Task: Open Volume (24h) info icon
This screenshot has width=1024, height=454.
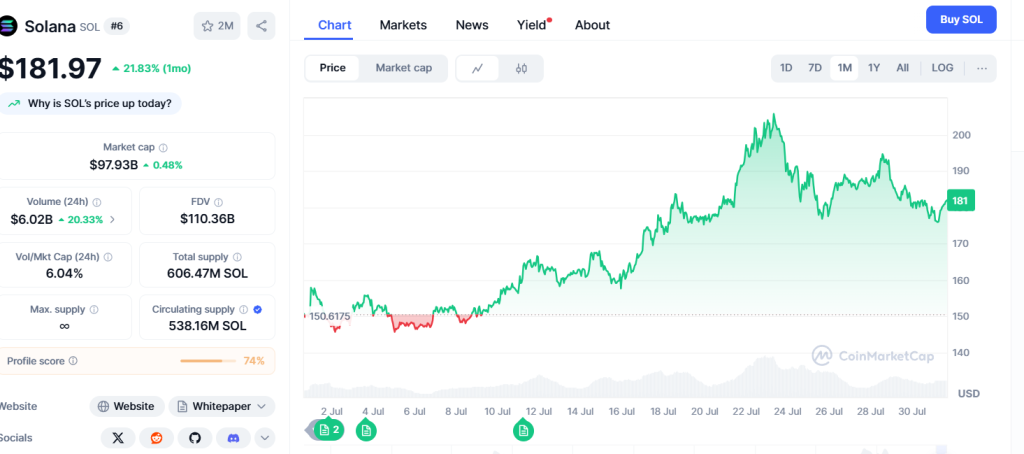Action: click(x=97, y=202)
